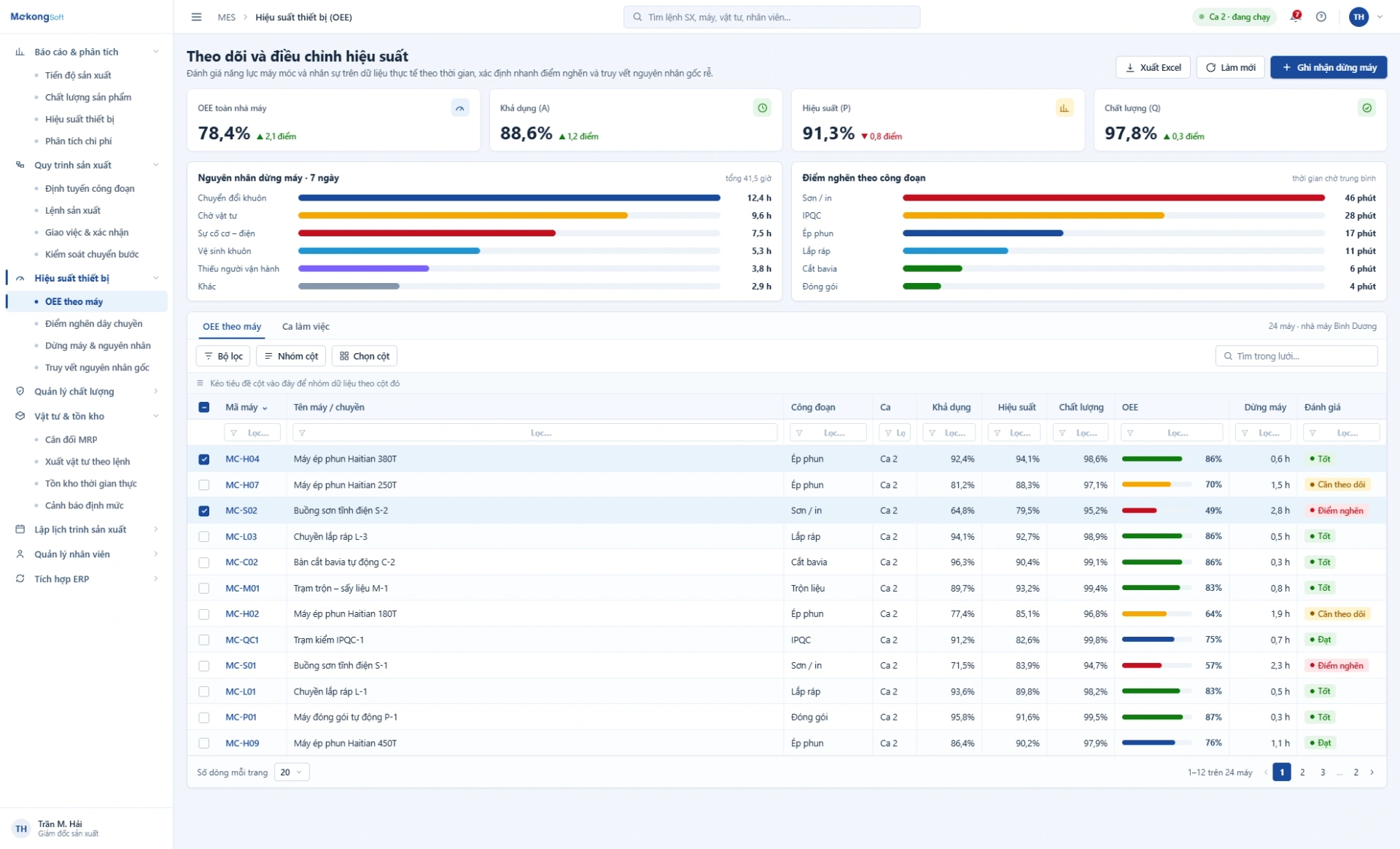The width and height of the screenshot is (1400, 849).
Task: Collapse Quy trình sản xuất section chevron
Action: coord(155,165)
